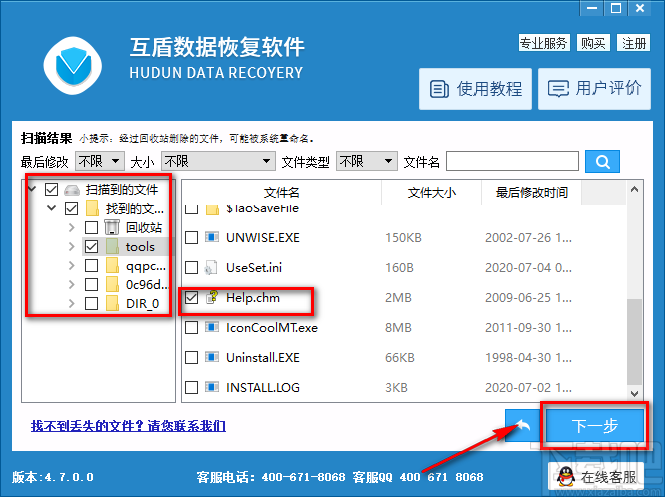Click the 找到的文... folder icon
Viewport: 665px width, 497px height.
[x=92, y=208]
